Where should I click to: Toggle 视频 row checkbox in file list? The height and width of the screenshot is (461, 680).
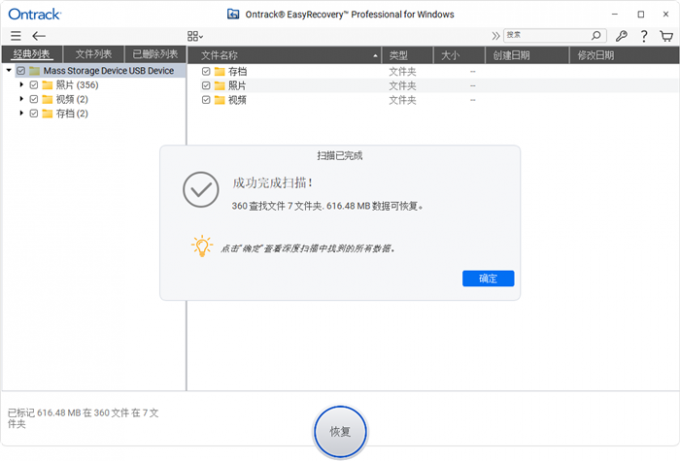[206, 100]
